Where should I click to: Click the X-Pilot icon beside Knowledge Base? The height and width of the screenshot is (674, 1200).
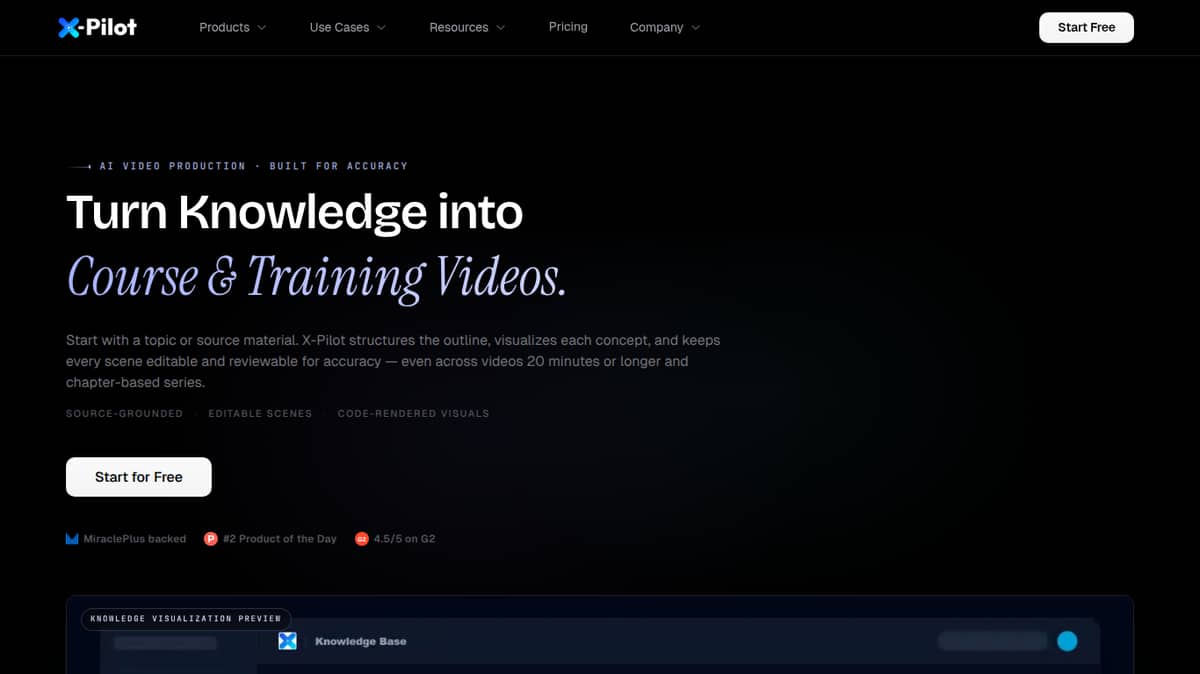pyautogui.click(x=288, y=641)
